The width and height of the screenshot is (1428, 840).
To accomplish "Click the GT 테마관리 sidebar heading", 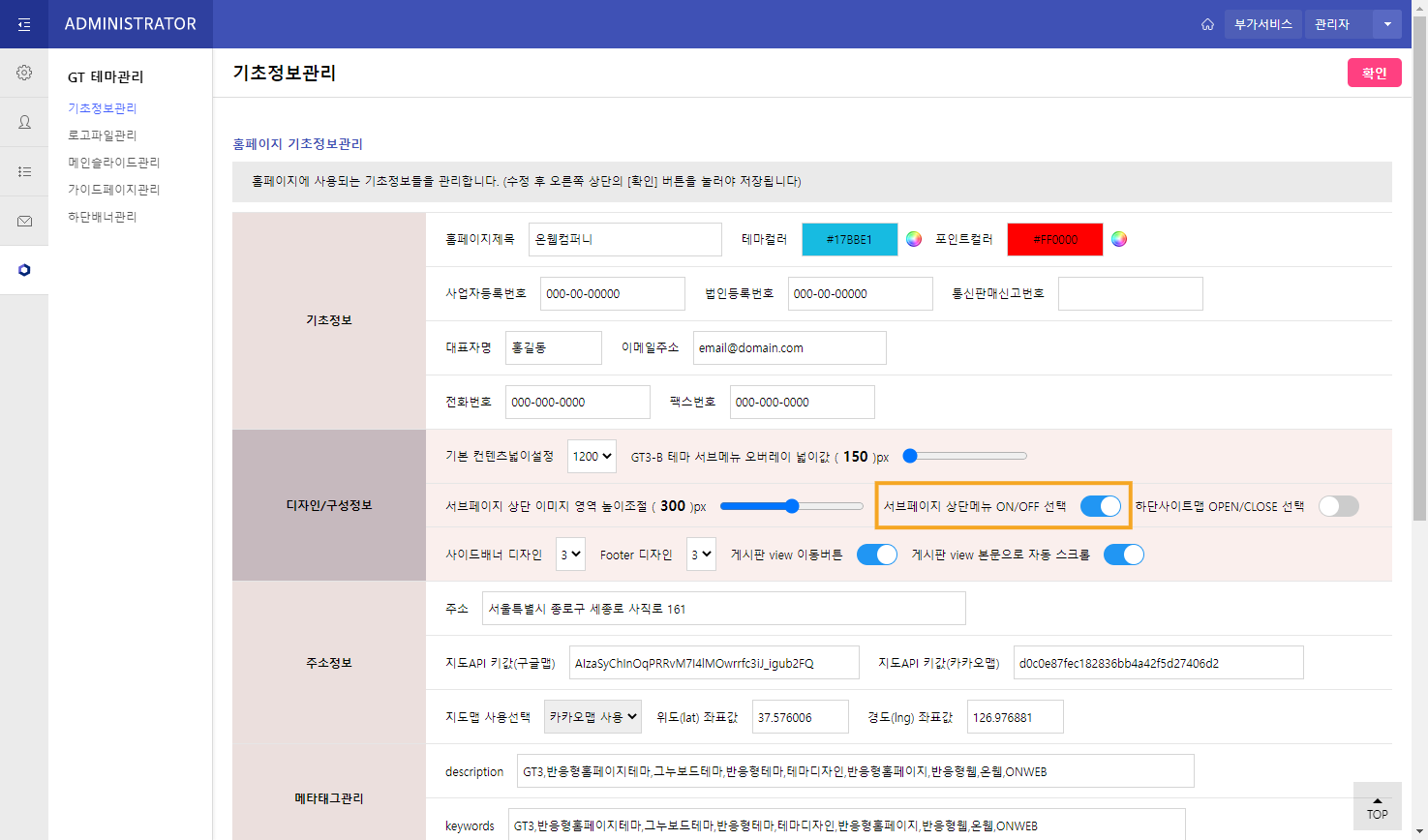I will [106, 76].
